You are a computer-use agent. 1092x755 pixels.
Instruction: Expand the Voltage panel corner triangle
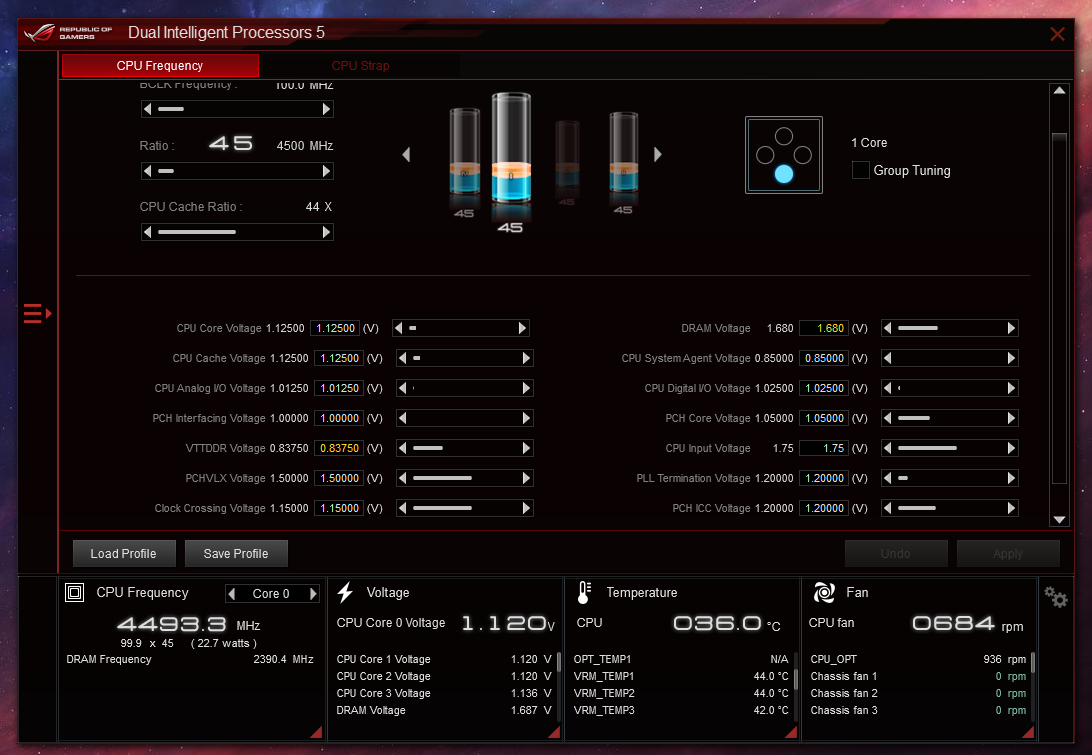pyautogui.click(x=554, y=731)
